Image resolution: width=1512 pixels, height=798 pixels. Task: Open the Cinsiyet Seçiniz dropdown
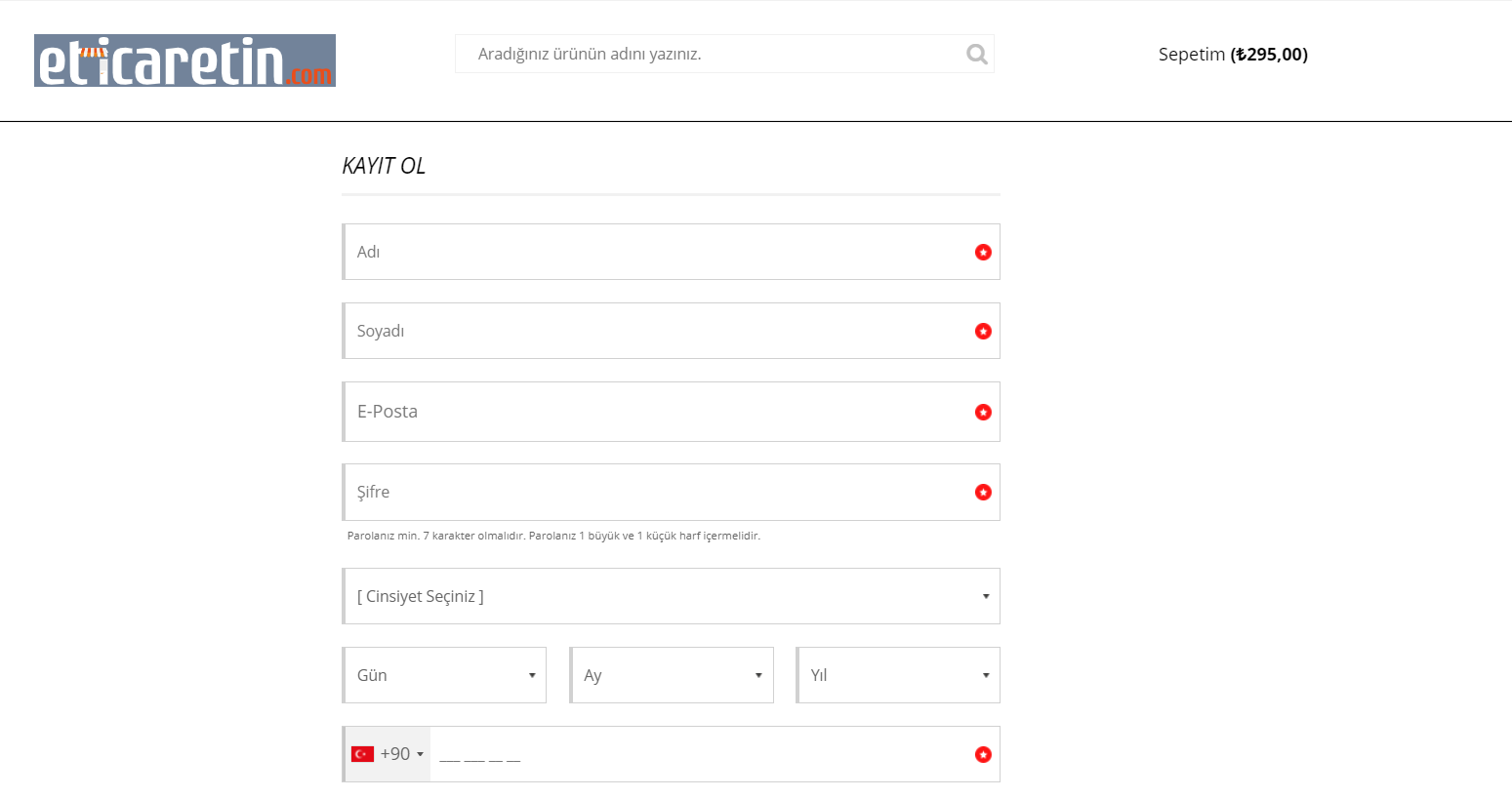(x=671, y=596)
